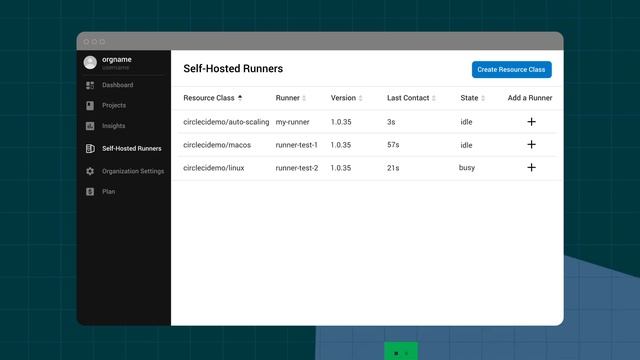The height and width of the screenshot is (360, 640).
Task: Click idle state in runner-test-1 row
Action: [466, 145]
